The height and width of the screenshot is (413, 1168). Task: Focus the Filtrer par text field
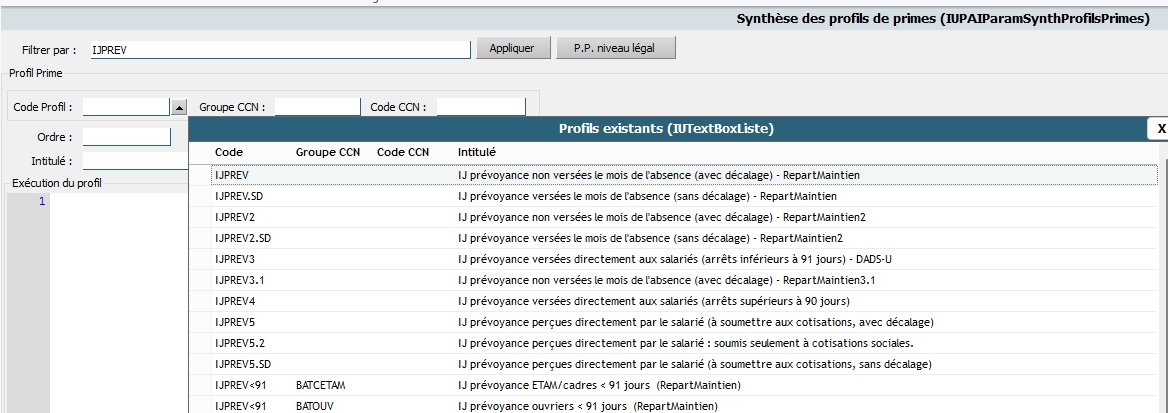pos(279,48)
